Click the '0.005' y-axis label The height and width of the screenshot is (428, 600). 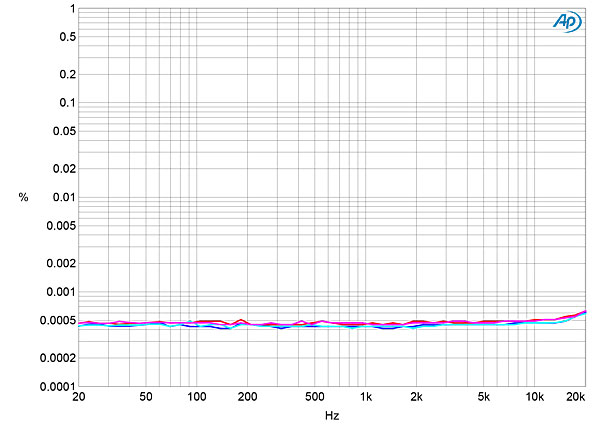coord(61,226)
